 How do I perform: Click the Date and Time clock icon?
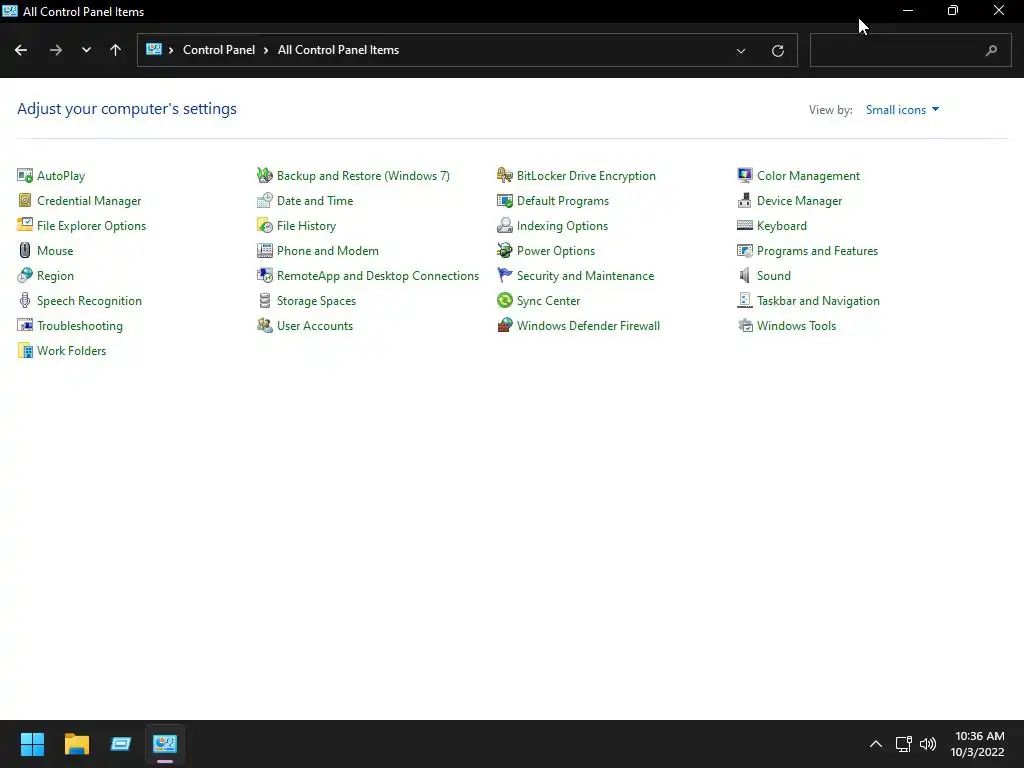264,200
